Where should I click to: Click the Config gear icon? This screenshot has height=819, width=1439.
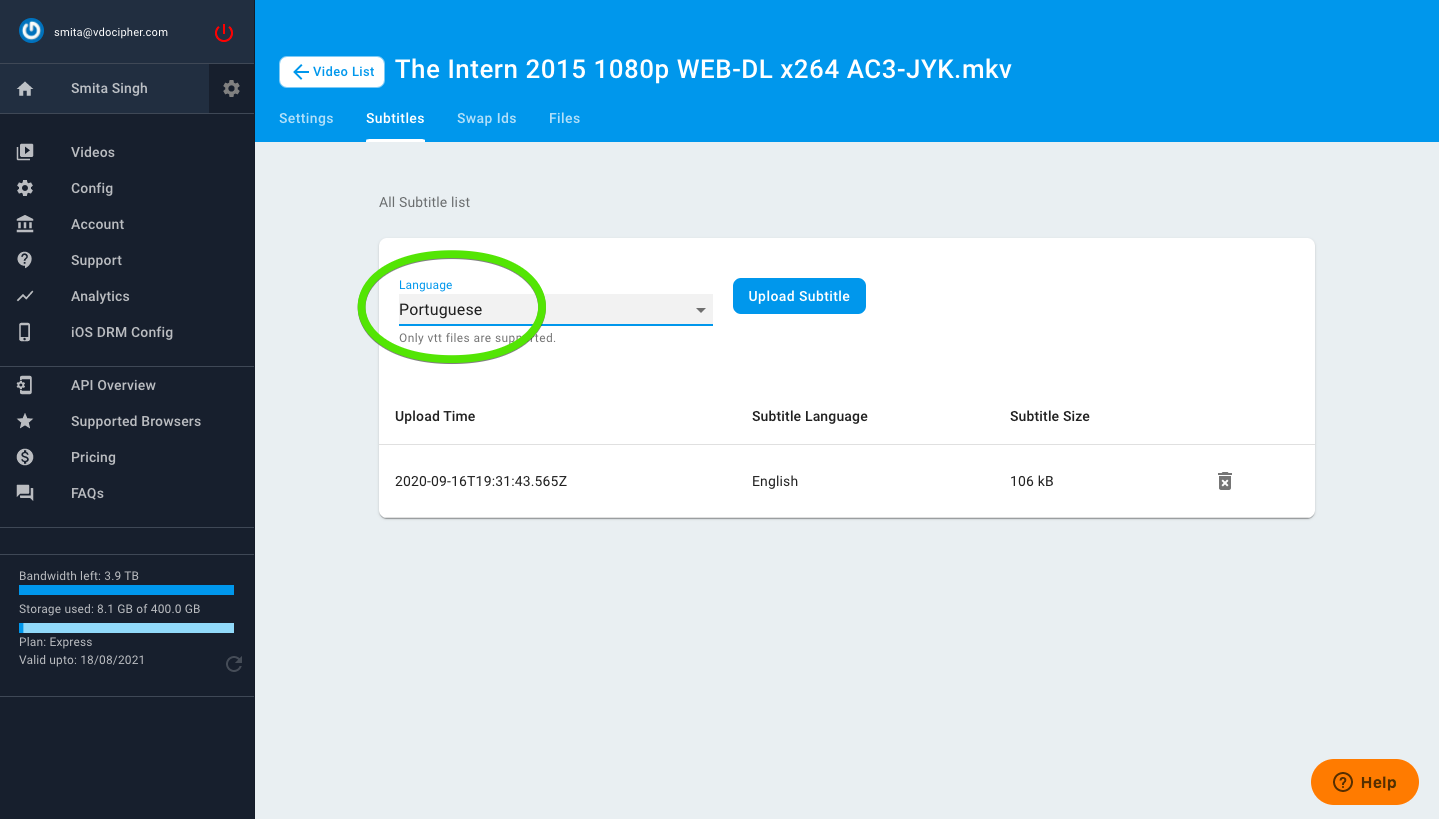point(25,188)
